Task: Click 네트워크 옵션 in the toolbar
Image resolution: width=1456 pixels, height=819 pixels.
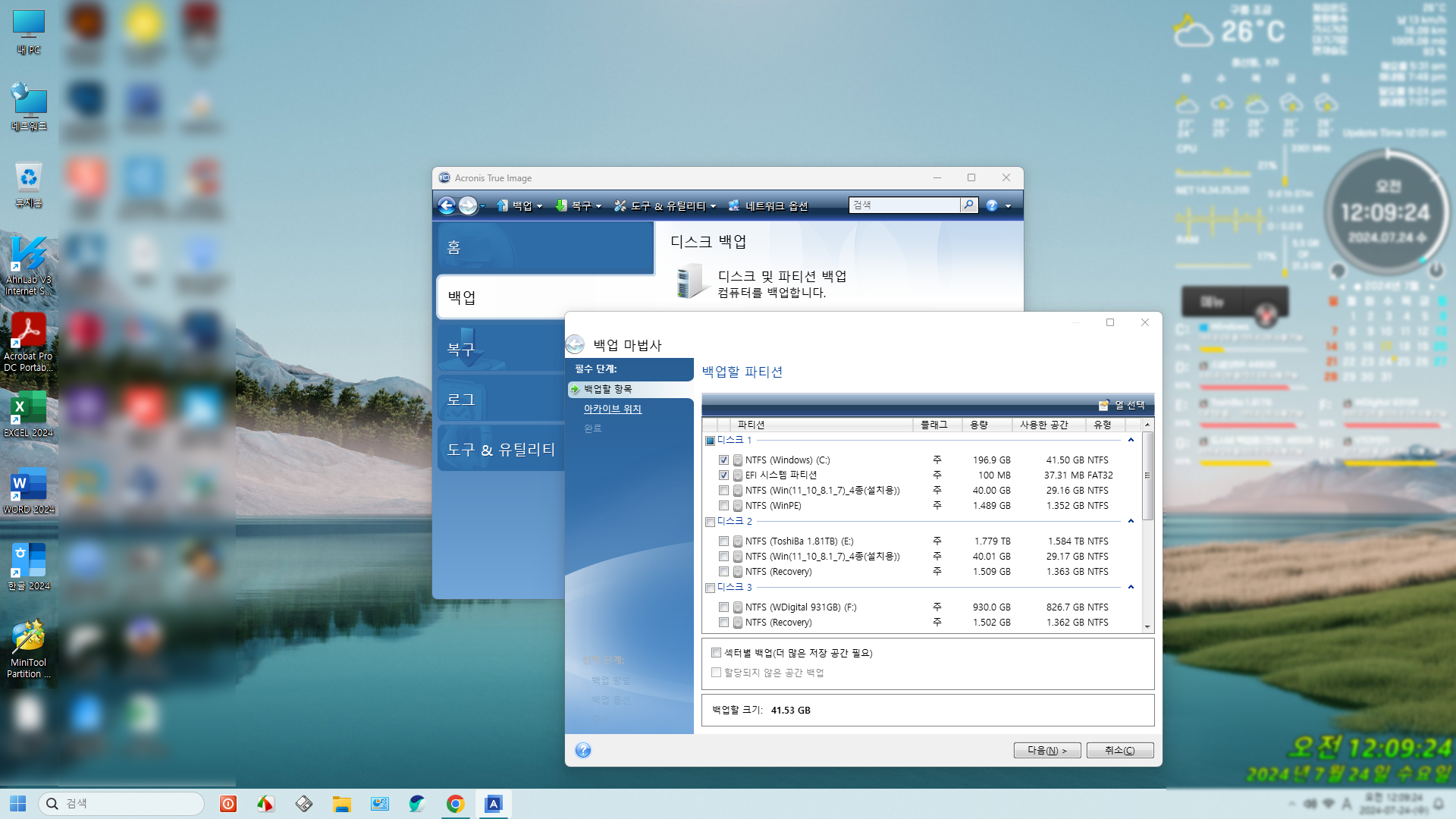Action: [768, 206]
